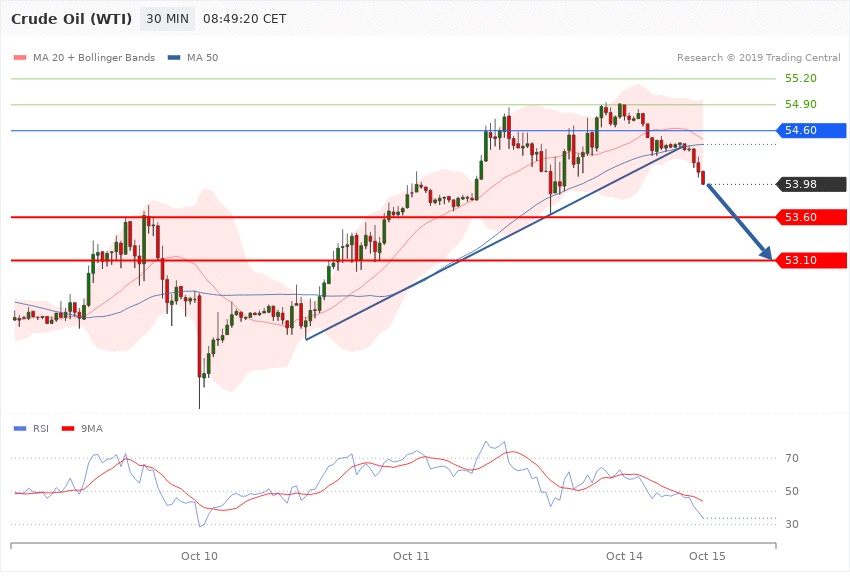This screenshot has height=576, width=850.
Task: Toggle the MA 50 legend label
Action: (x=203, y=58)
